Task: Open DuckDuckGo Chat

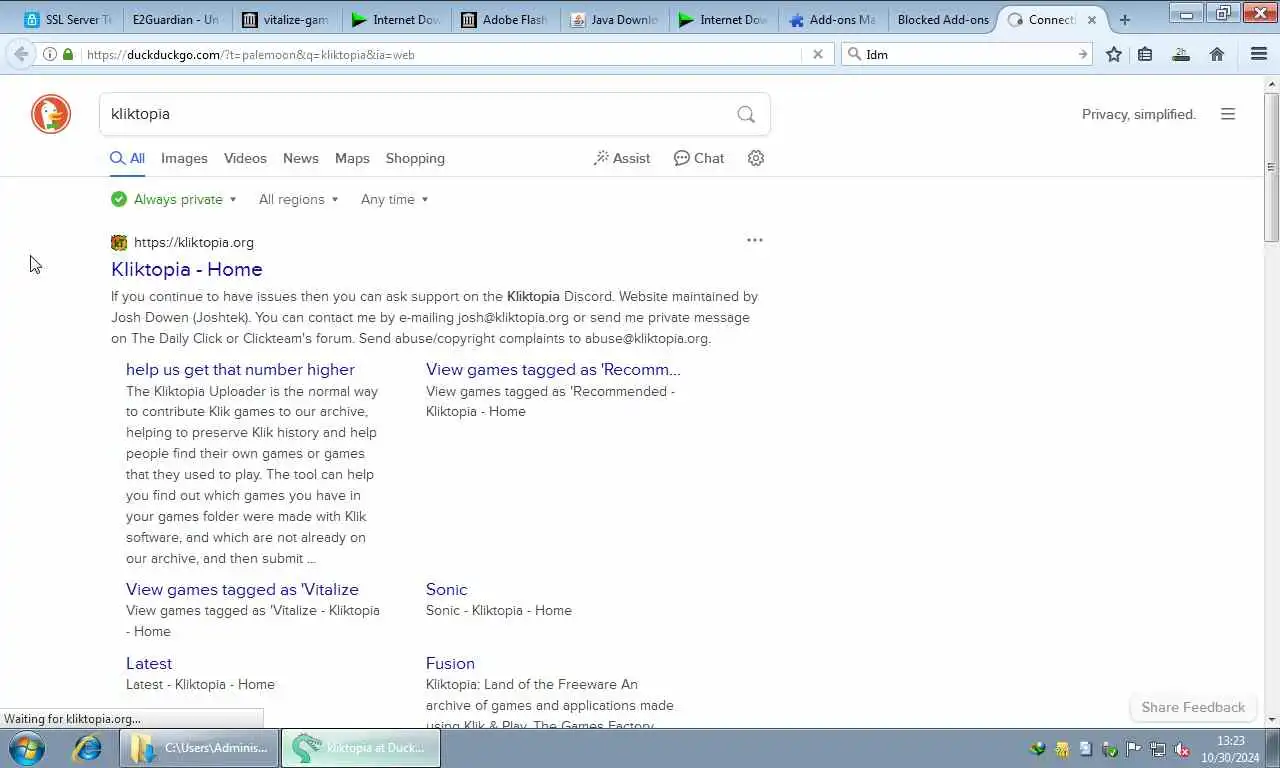Action: (699, 158)
